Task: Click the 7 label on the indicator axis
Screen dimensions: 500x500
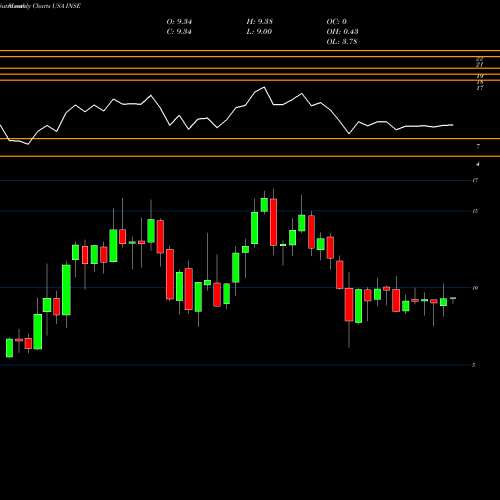Action: pyautogui.click(x=478, y=146)
